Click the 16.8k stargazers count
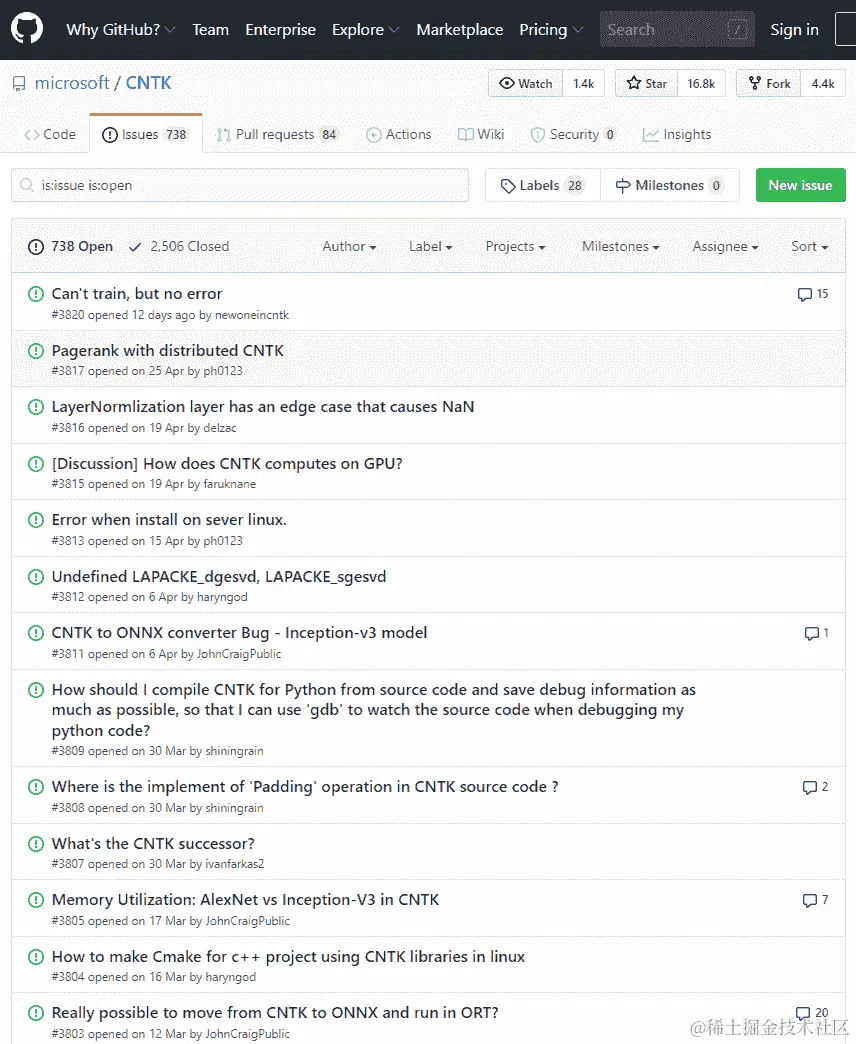Viewport: 856px width, 1044px height. (701, 83)
